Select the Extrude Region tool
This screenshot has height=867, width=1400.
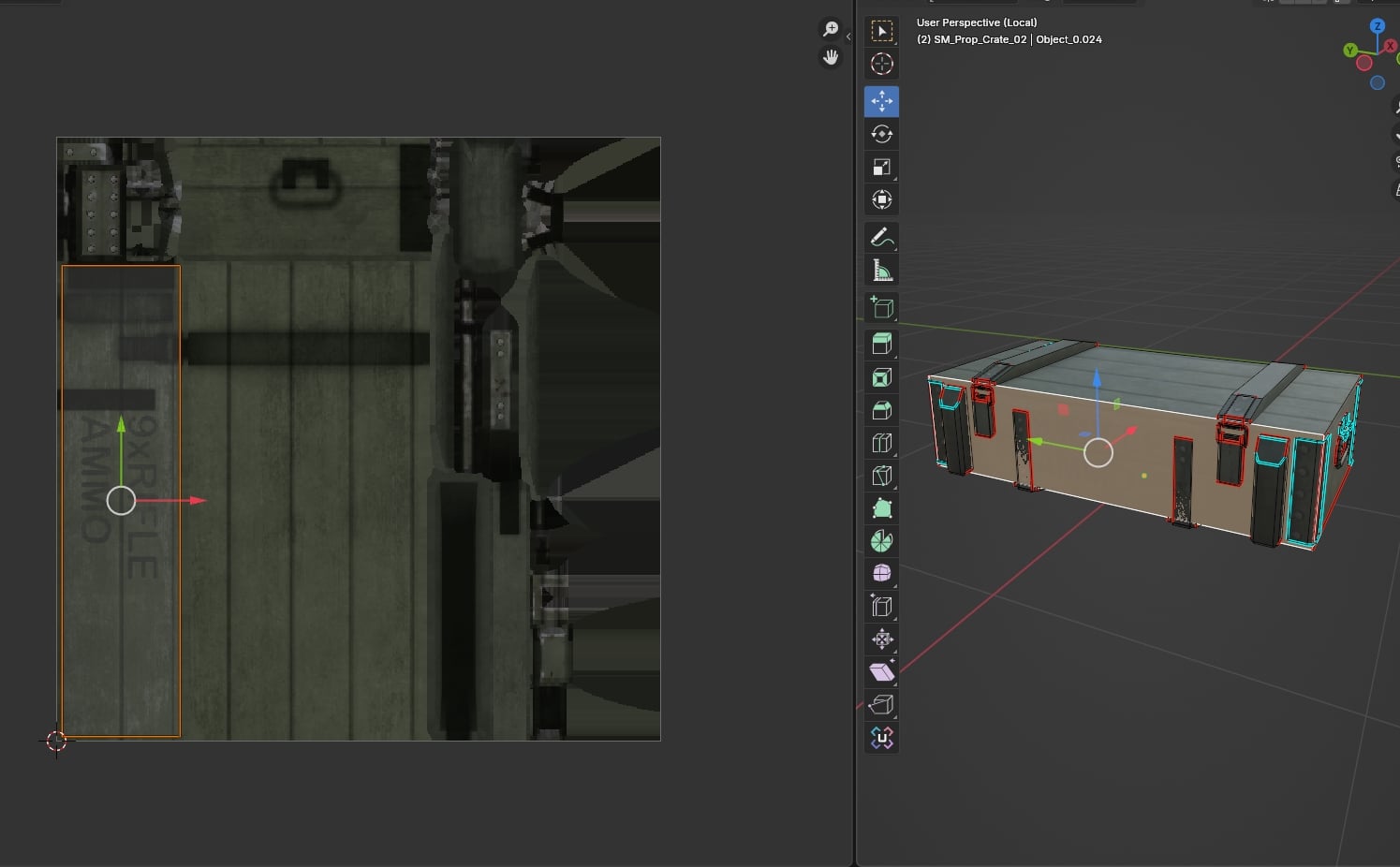point(881,344)
